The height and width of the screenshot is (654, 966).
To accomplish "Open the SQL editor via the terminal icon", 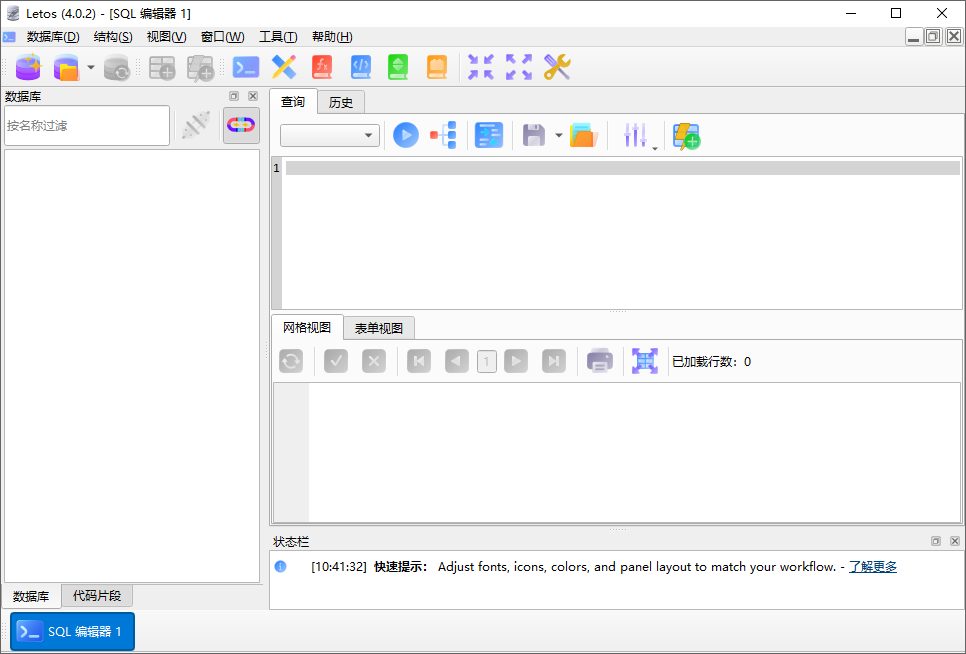I will click(246, 67).
